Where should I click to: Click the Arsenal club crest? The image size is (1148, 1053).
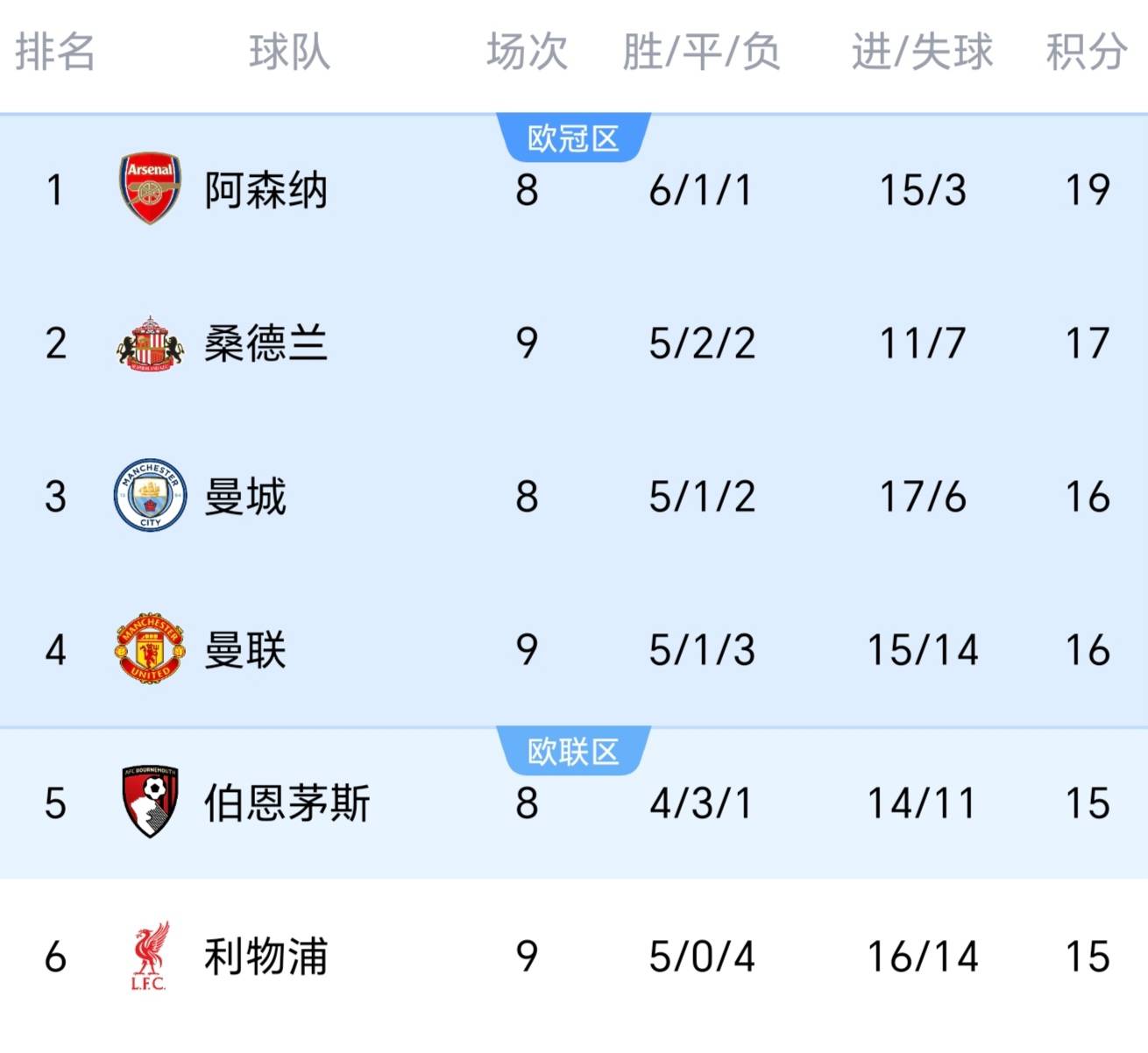150,188
